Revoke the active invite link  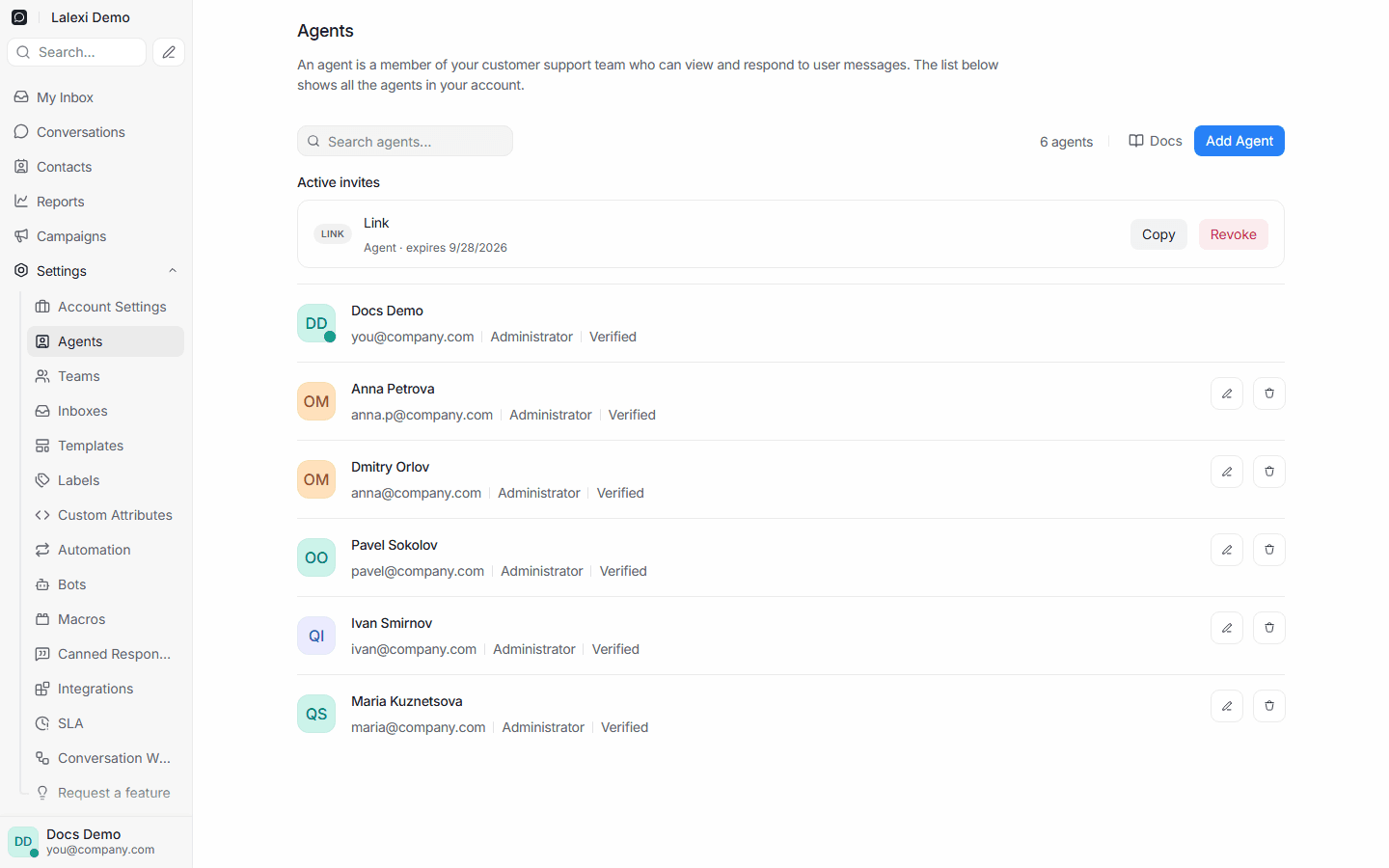point(1234,234)
